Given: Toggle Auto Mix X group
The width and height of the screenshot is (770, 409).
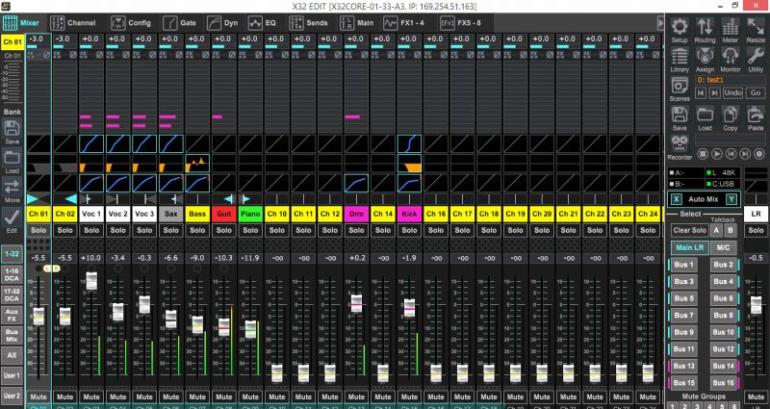Looking at the screenshot, I should [677, 199].
